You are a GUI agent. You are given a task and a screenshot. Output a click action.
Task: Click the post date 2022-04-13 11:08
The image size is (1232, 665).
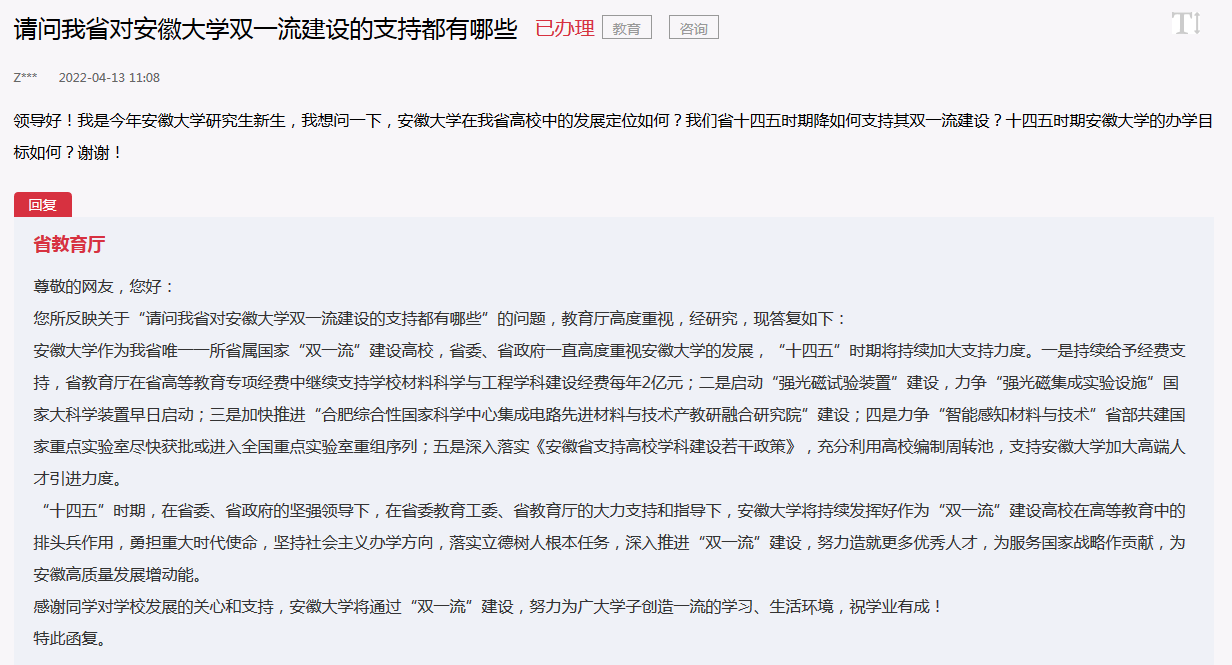[x=109, y=78]
